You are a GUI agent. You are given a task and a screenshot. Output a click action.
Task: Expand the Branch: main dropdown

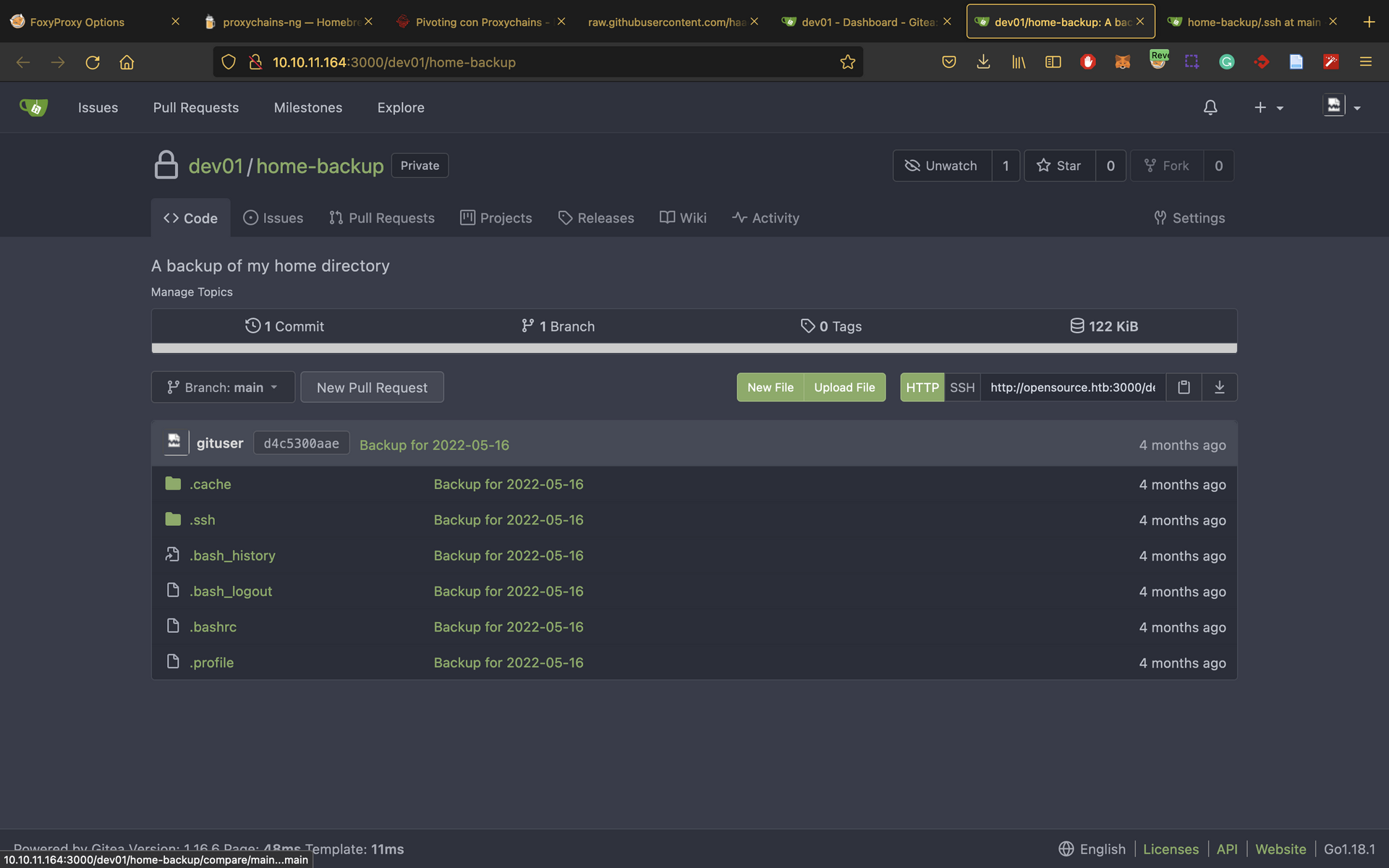coord(223,387)
